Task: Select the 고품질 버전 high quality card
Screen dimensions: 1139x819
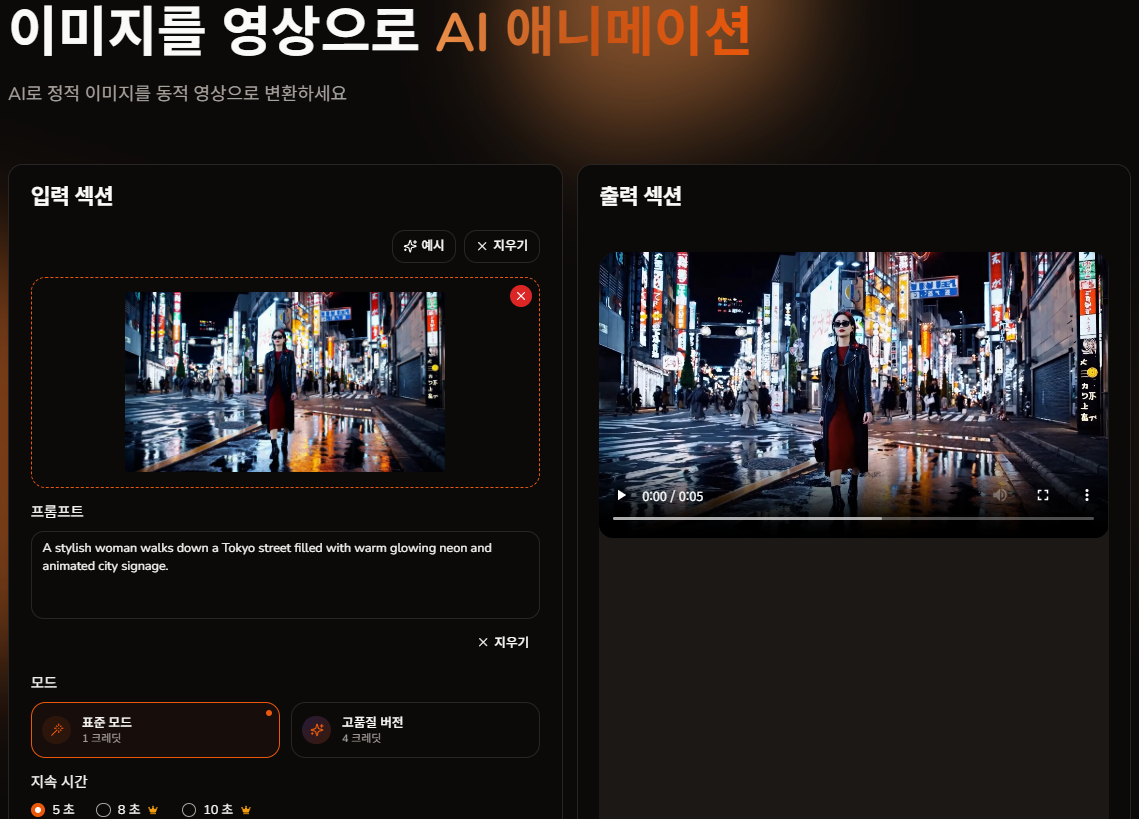Action: 416,730
